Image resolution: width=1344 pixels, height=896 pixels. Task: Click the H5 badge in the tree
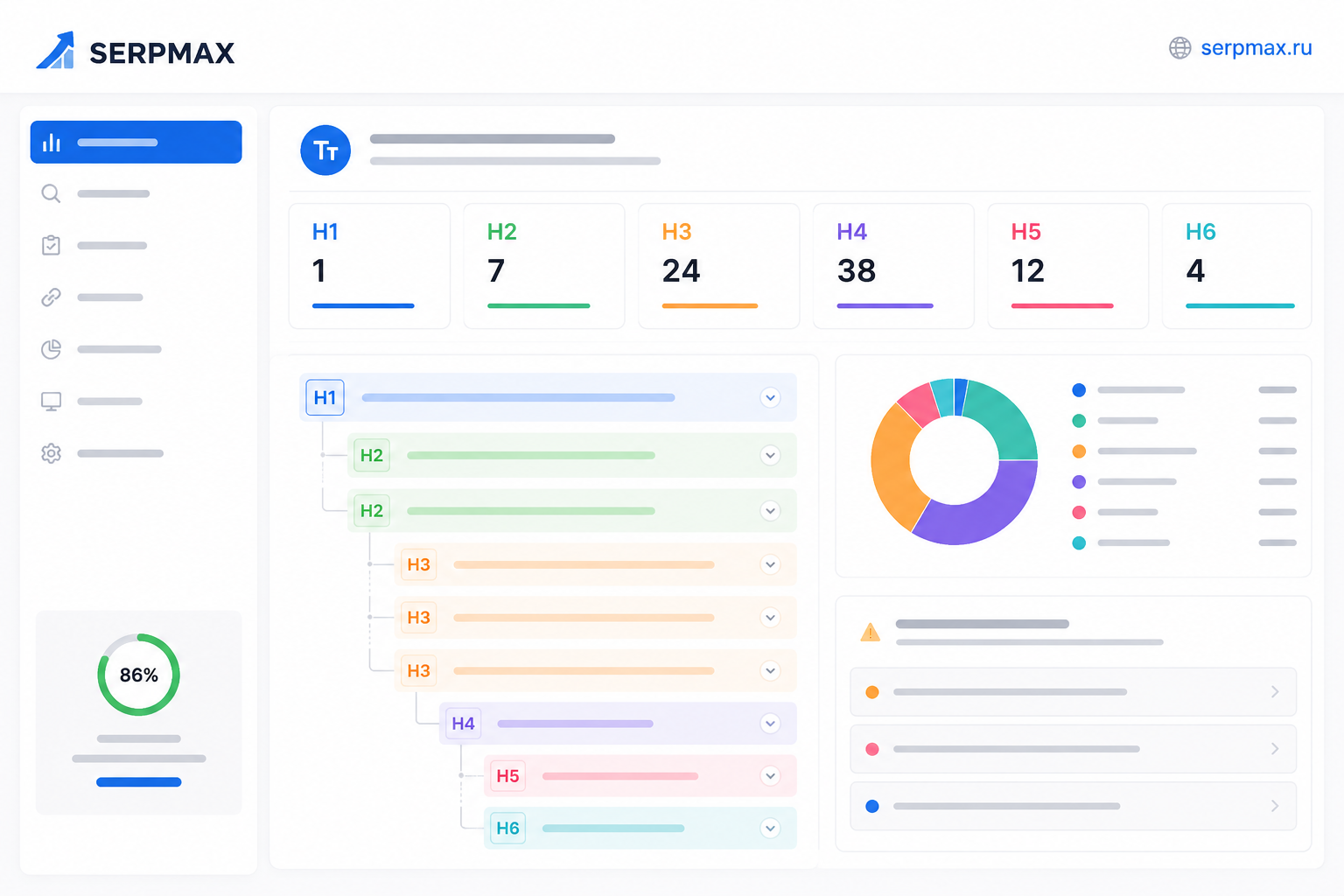[x=507, y=776]
